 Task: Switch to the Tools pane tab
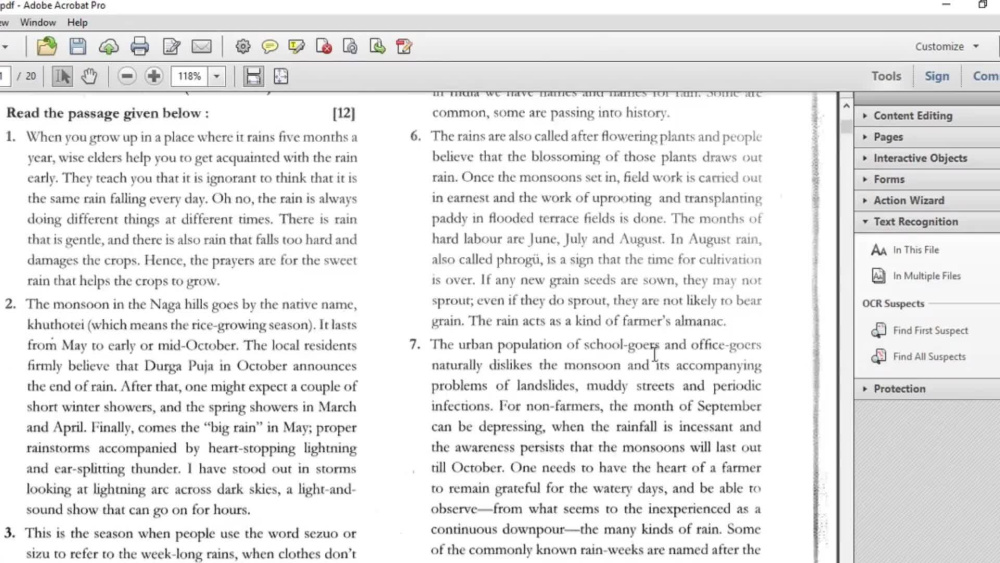tap(886, 76)
